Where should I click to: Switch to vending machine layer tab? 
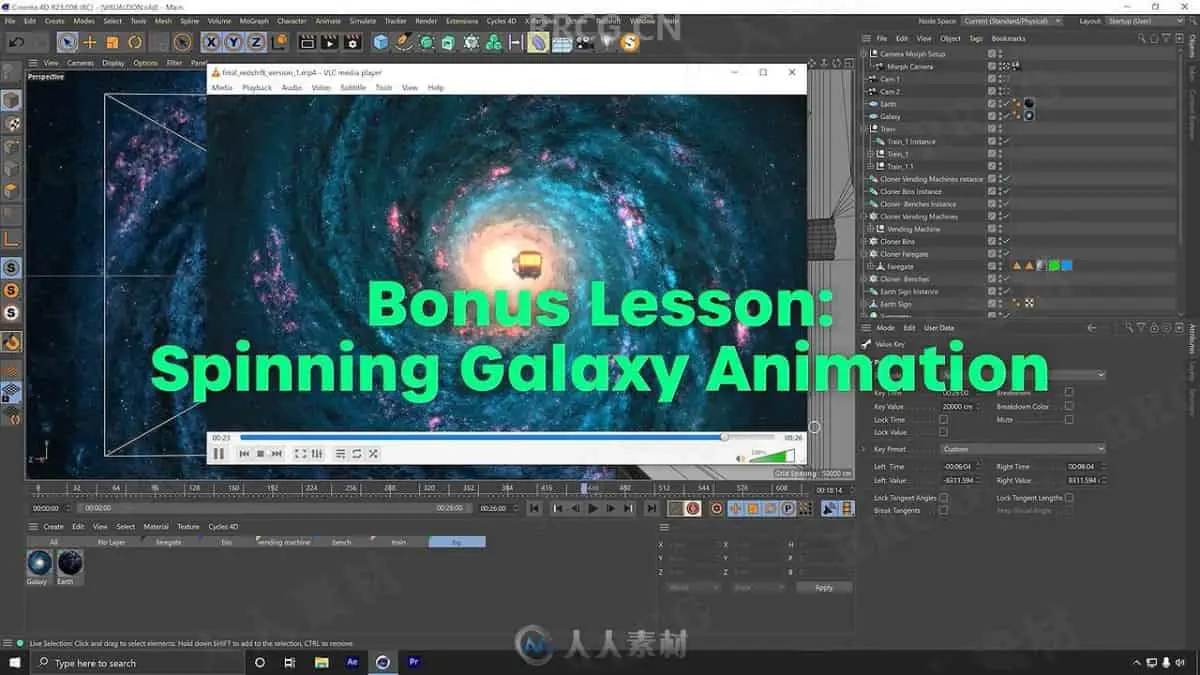pyautogui.click(x=284, y=542)
